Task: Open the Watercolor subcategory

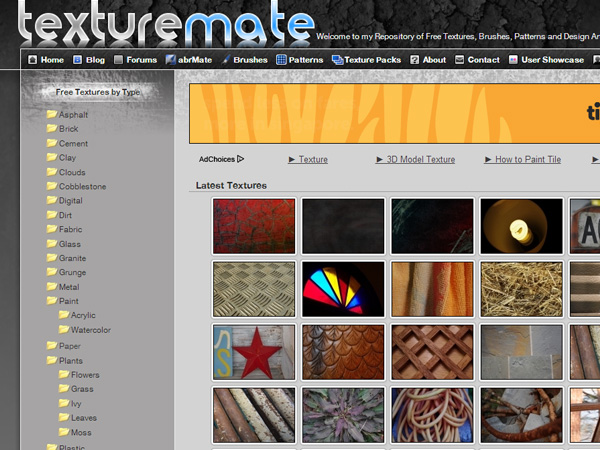Action: 91,330
